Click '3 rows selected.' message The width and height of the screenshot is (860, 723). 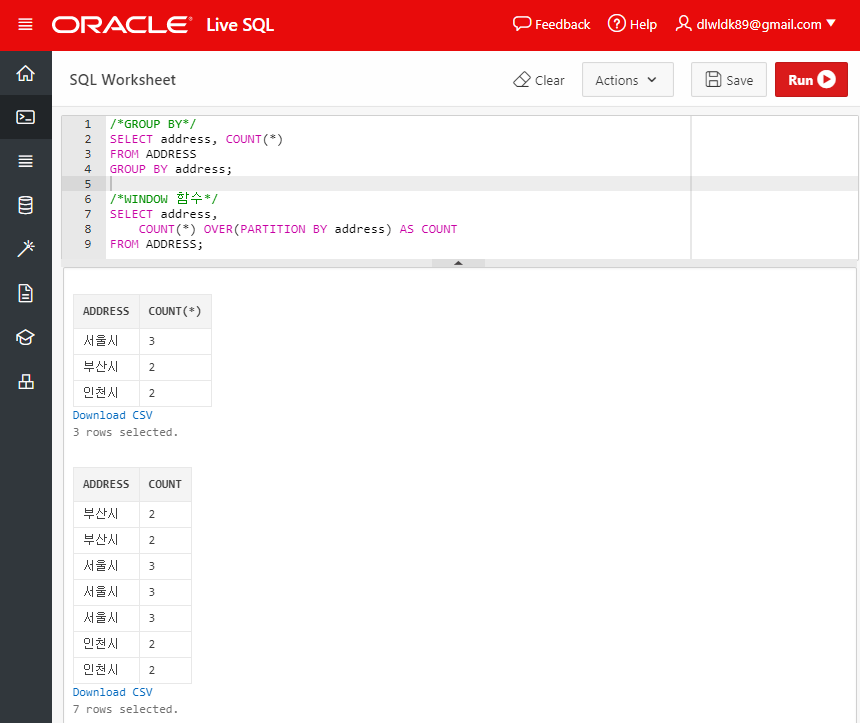tap(126, 432)
